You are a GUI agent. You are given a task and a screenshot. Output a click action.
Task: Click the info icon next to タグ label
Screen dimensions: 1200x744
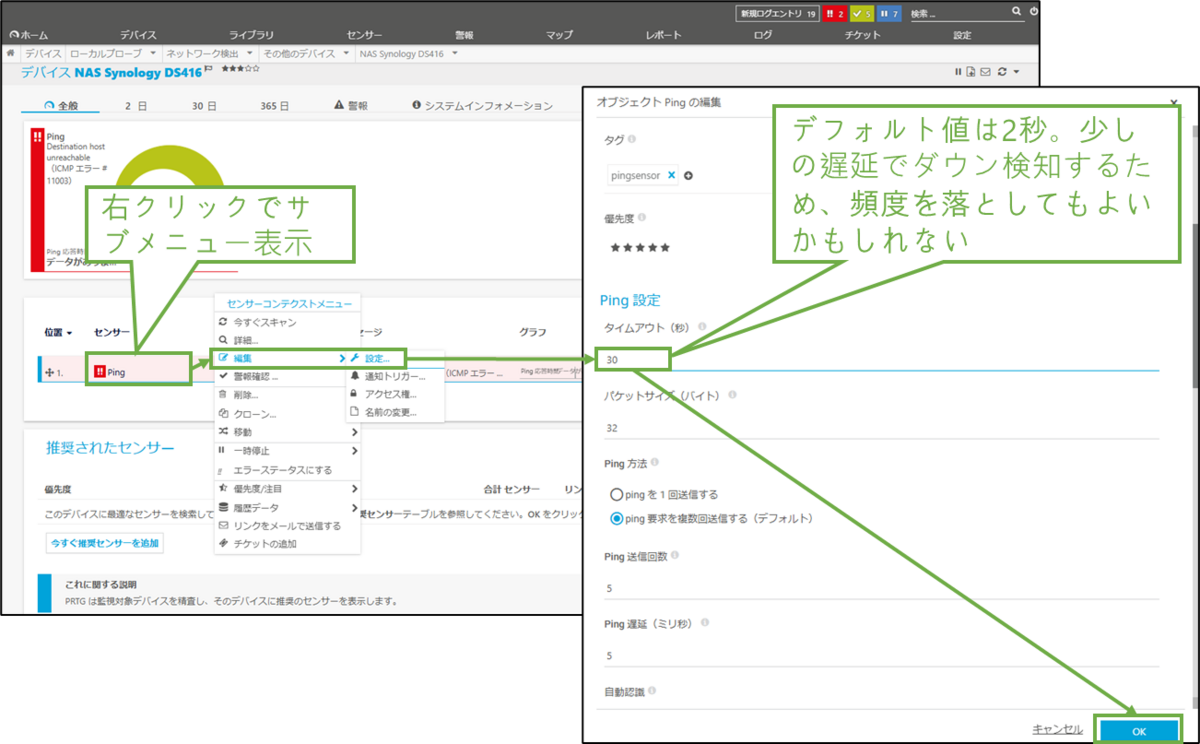[631, 140]
